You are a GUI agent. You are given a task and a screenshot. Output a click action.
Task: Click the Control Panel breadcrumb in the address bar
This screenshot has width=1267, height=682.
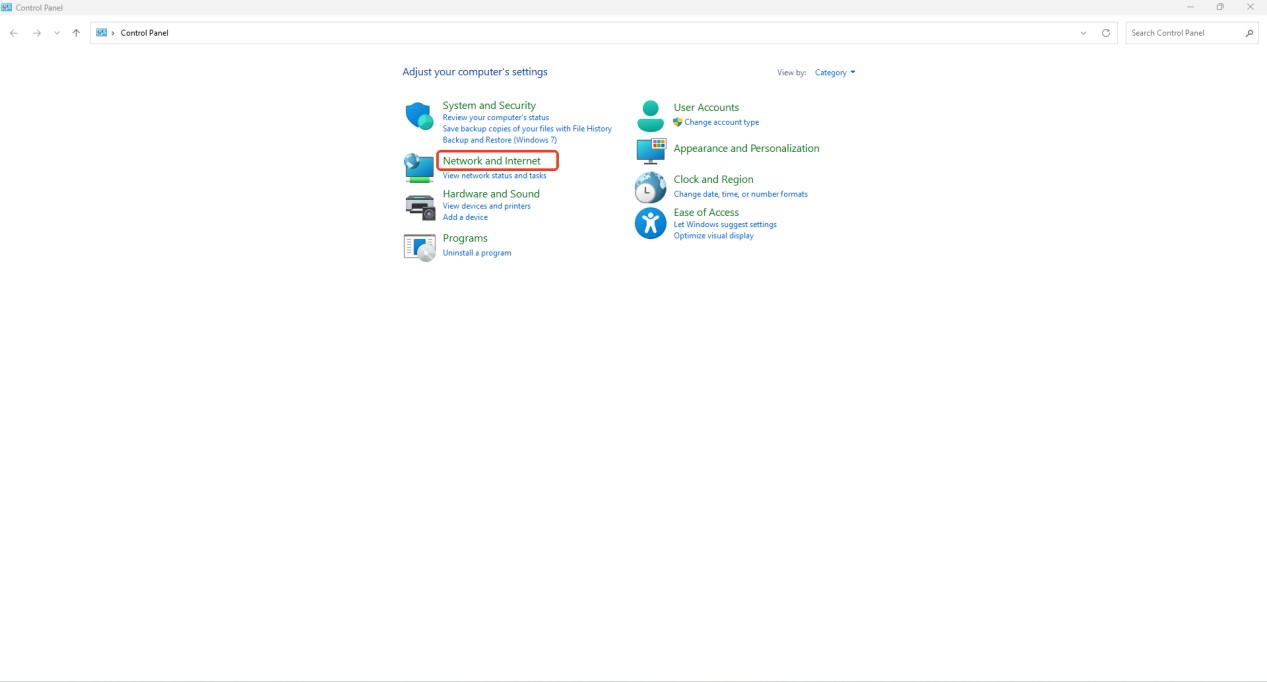(x=144, y=33)
